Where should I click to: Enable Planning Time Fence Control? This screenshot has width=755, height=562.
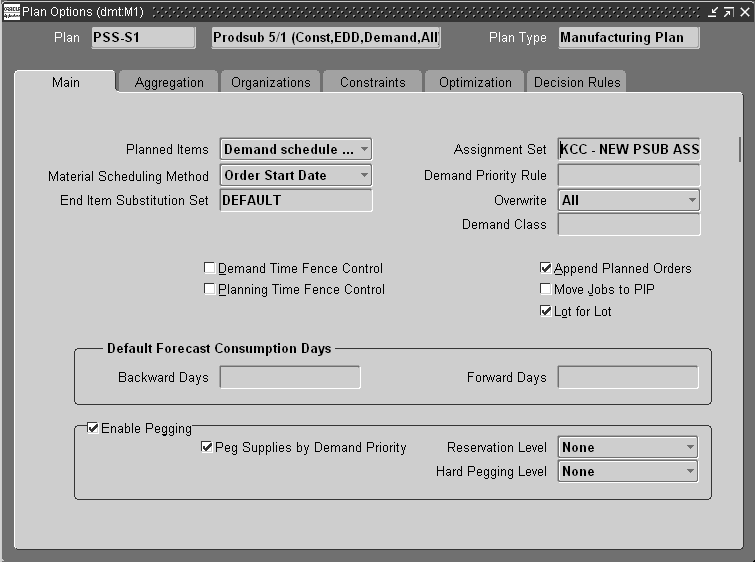pyautogui.click(x=209, y=289)
